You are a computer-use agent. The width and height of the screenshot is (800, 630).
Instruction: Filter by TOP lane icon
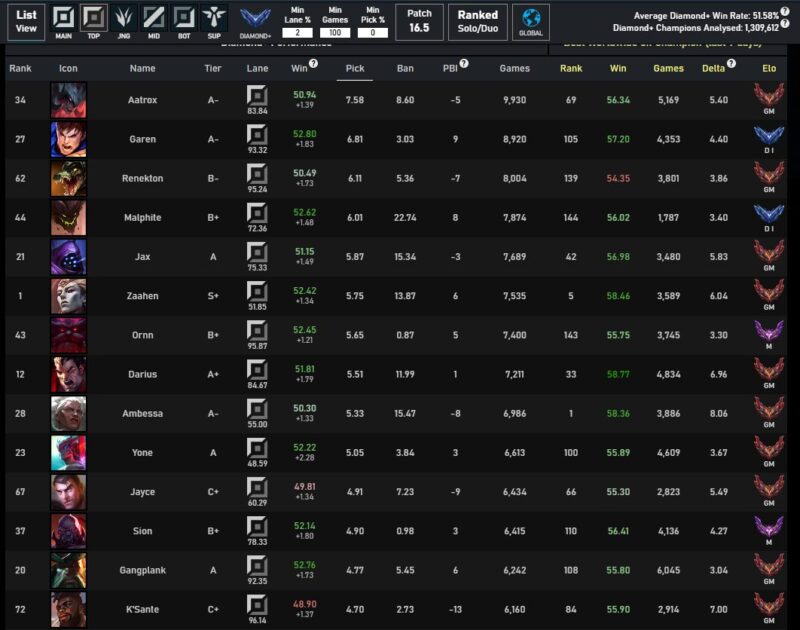[94, 19]
